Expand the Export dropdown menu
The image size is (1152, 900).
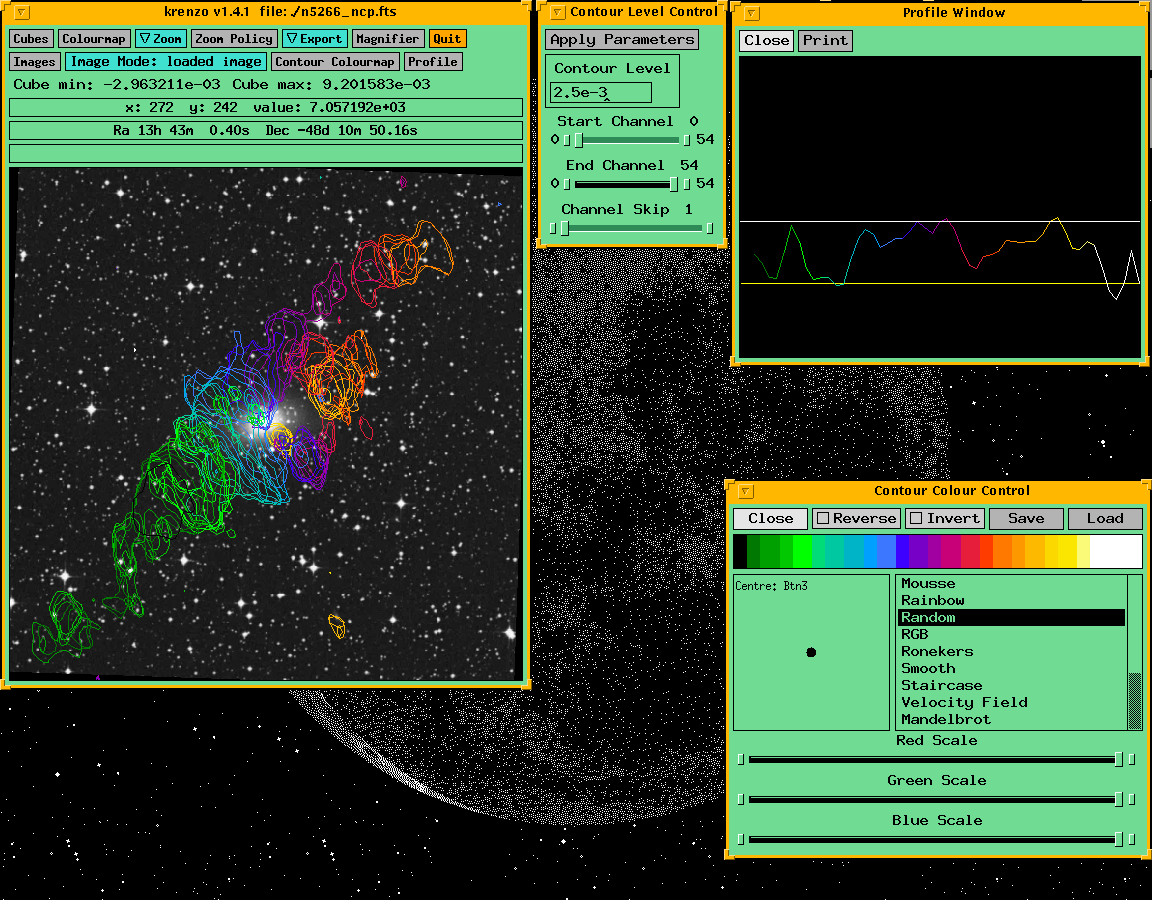313,39
